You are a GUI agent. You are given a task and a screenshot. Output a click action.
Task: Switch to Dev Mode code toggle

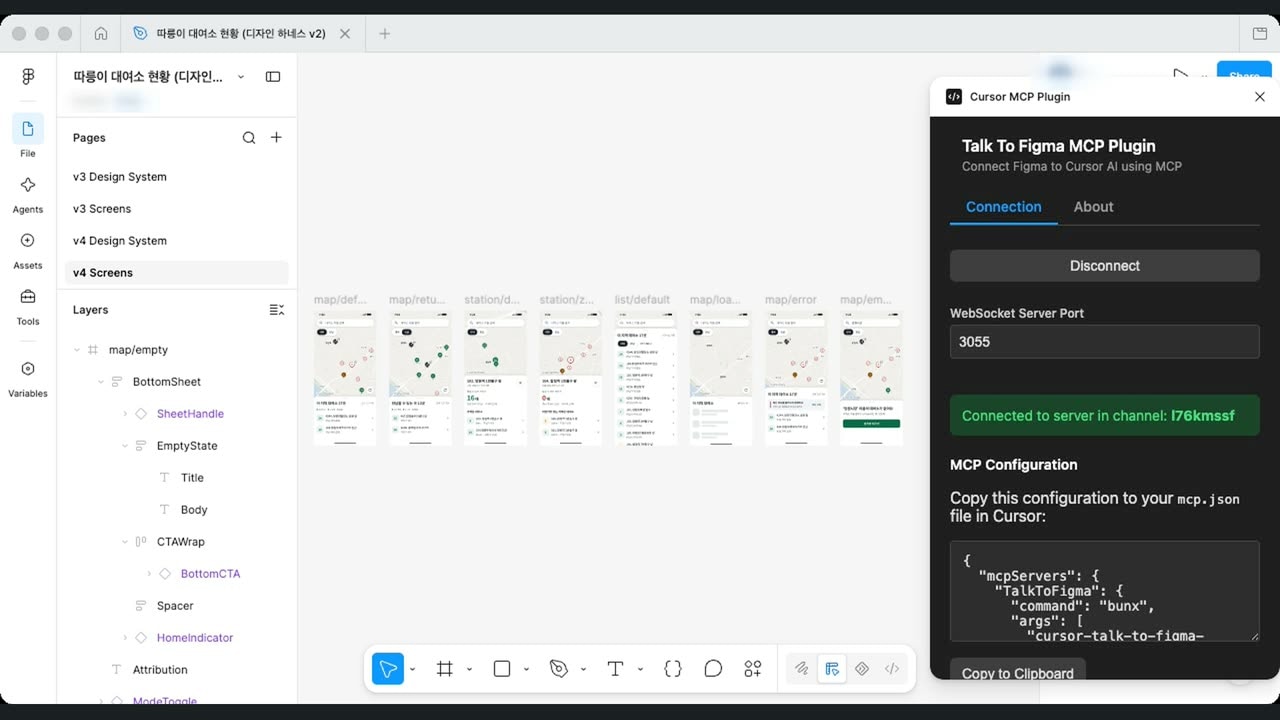pyautogui.click(x=892, y=669)
